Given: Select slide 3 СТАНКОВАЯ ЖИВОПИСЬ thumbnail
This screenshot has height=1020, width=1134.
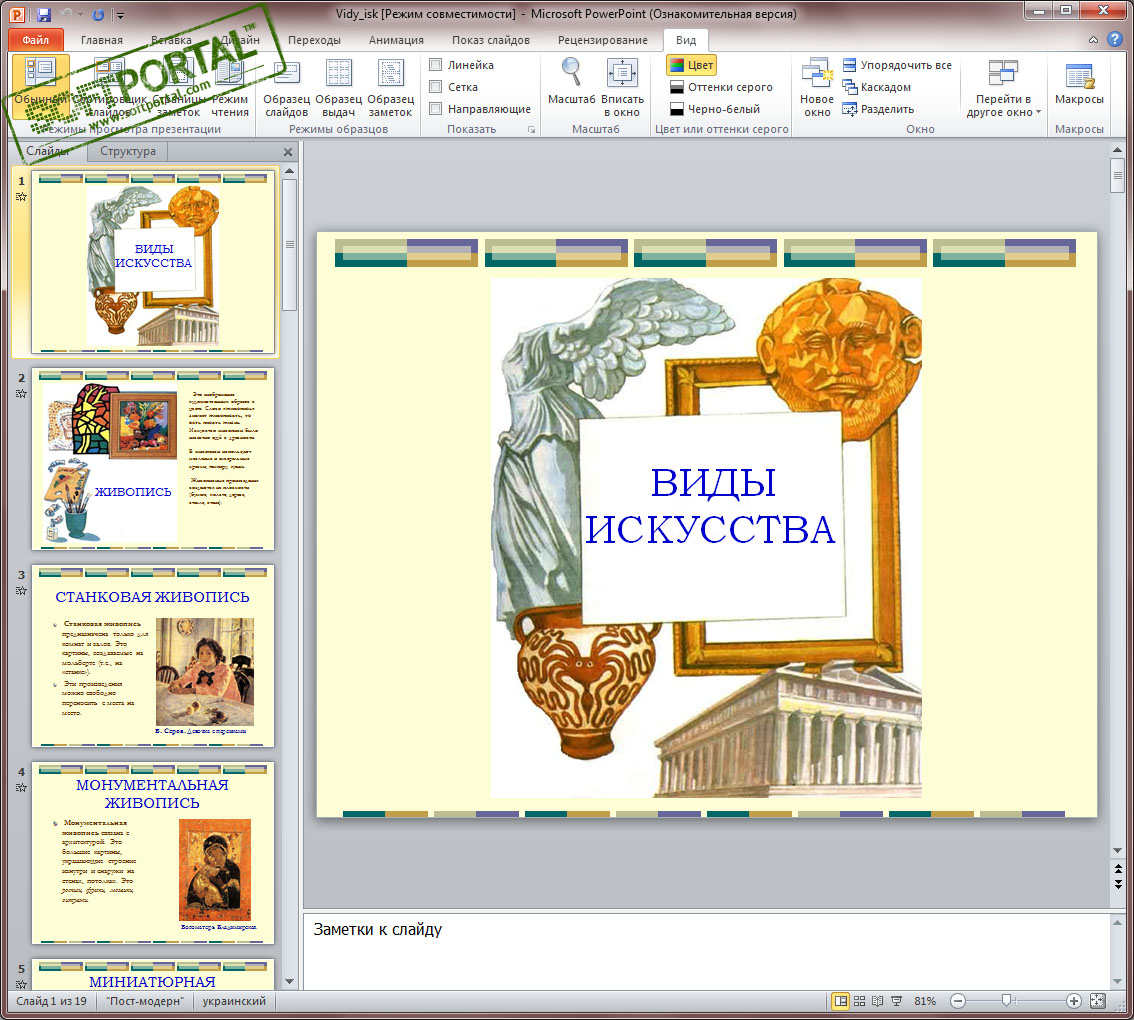Looking at the screenshot, I should (153, 655).
